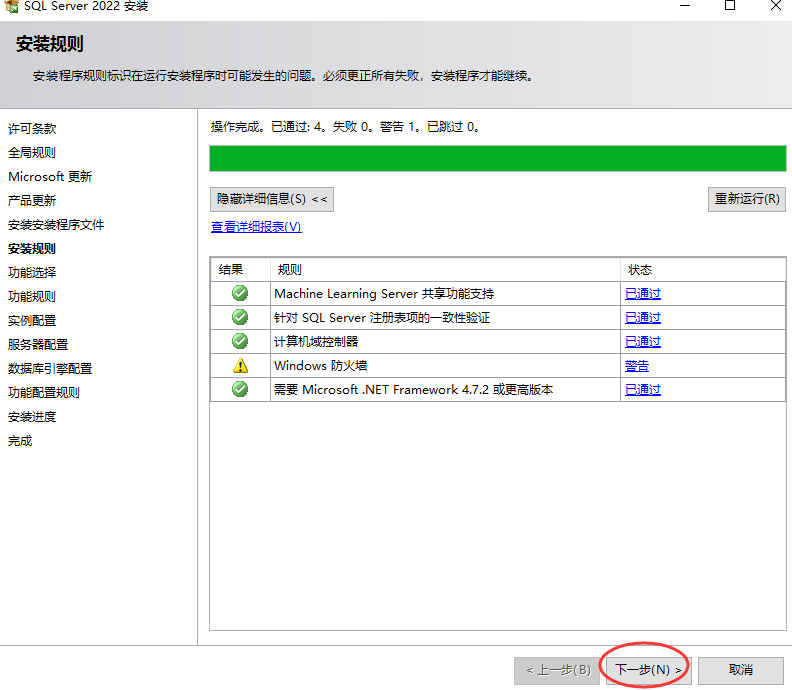Viewport: 792px width, 690px height.
Task: Collapse details with 隐藏详细信息(S) button
Action: (x=272, y=199)
